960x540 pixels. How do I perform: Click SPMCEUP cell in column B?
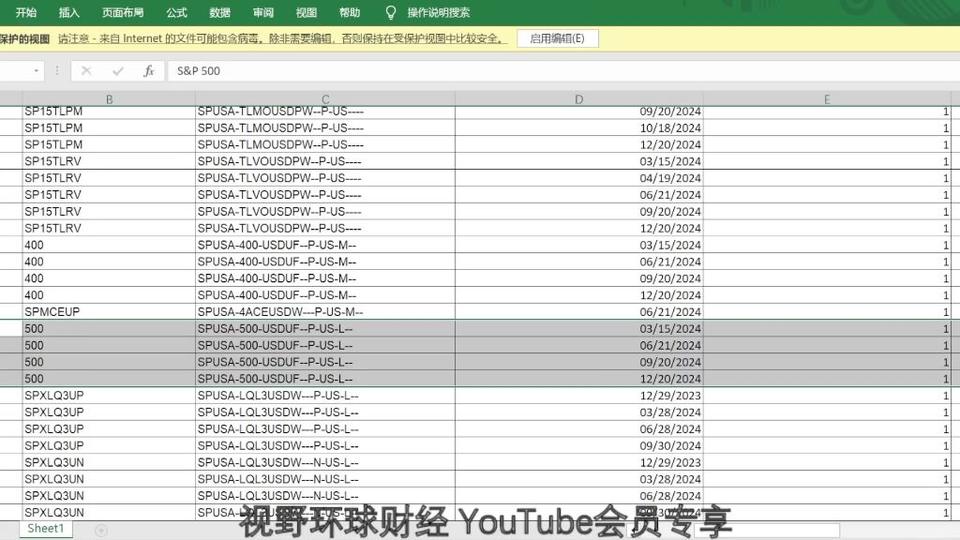[x=109, y=312]
